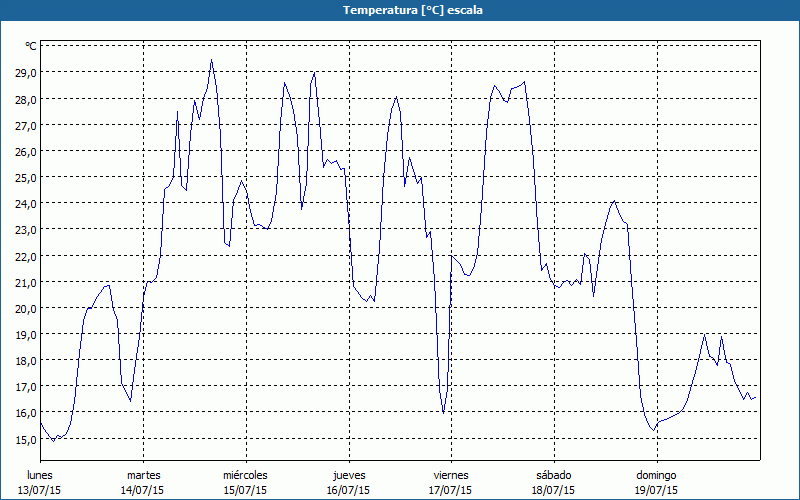Screen dimensions: 800x500
Task: Click the 13/07/15 date label
Action: coord(40,490)
